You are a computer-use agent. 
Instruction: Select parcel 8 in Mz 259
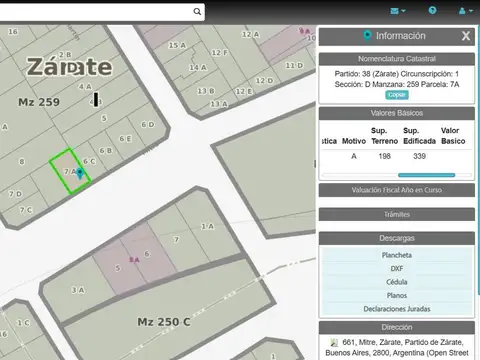[x=22, y=162]
